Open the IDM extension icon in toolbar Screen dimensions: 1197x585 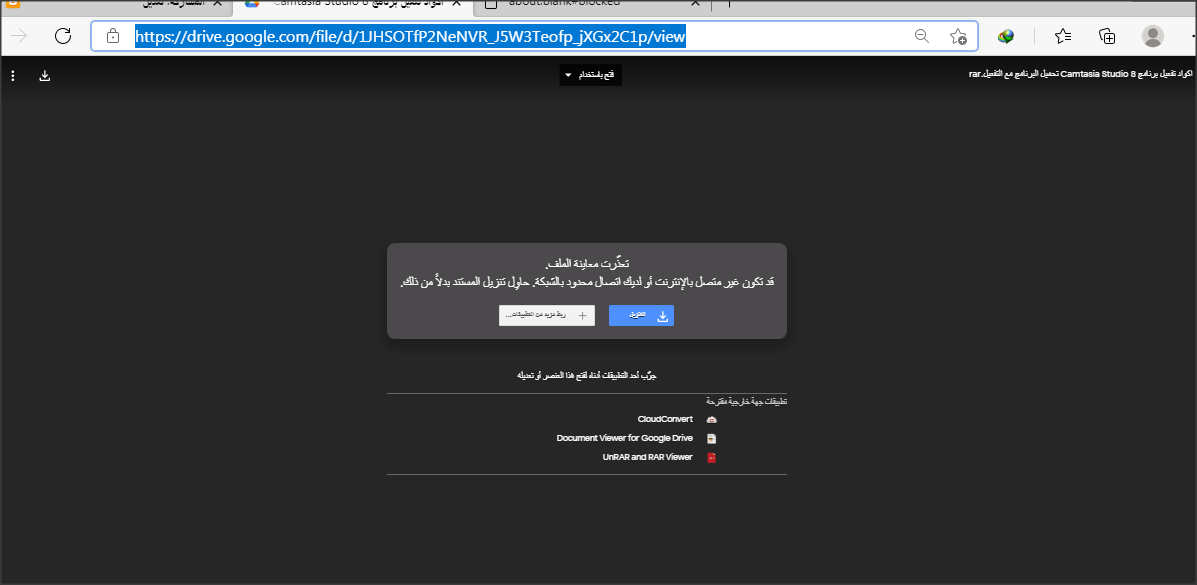coord(1006,36)
